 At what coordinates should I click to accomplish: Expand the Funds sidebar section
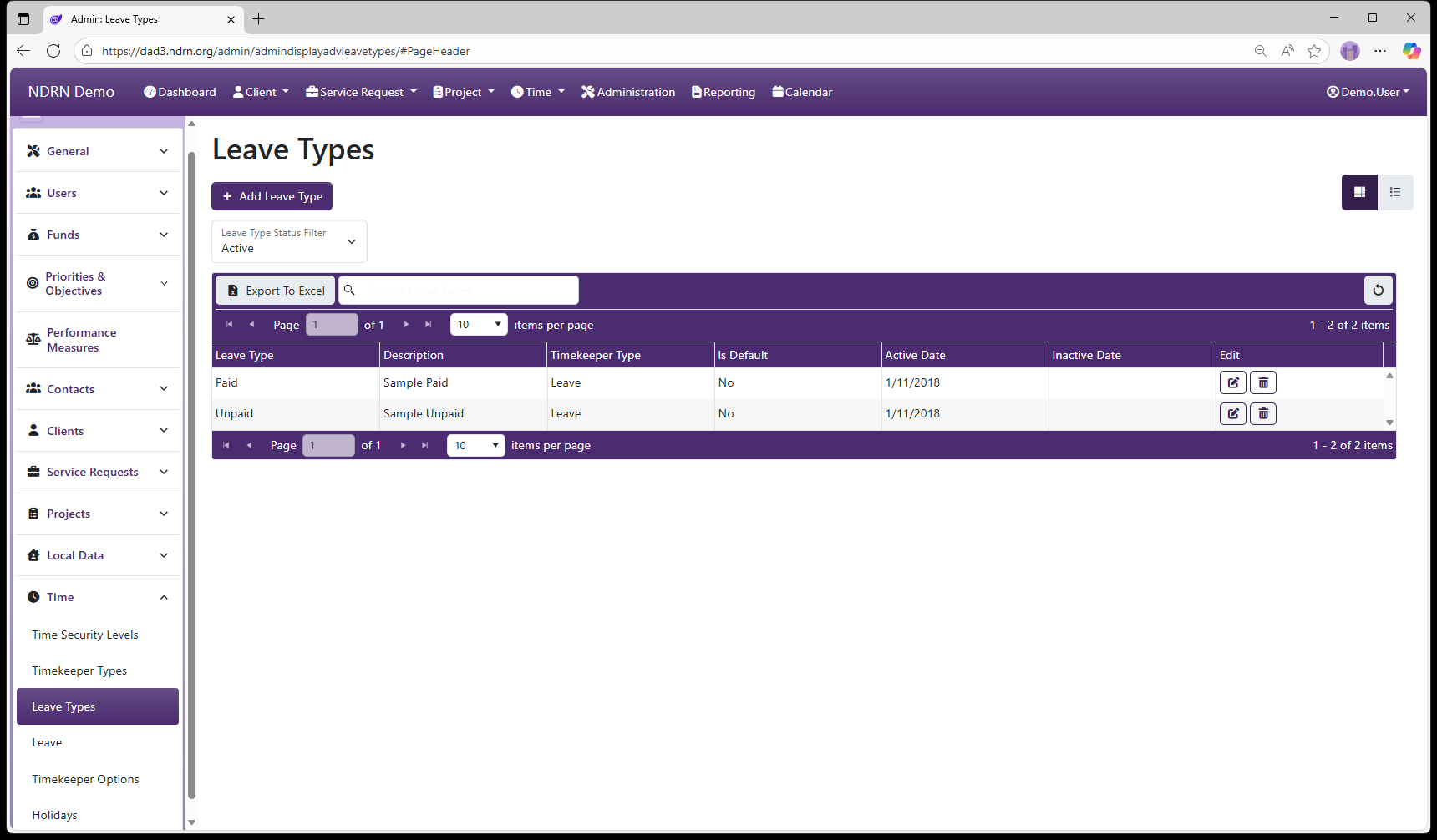coord(98,235)
